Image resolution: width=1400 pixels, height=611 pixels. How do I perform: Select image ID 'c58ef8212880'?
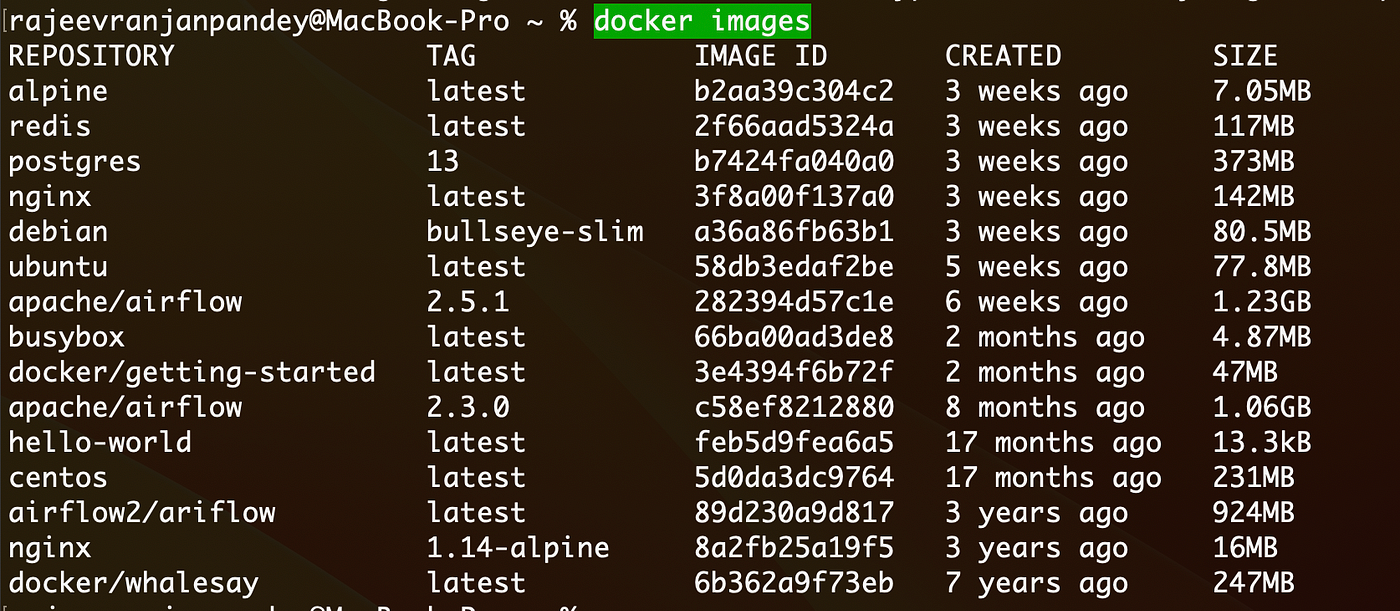(x=794, y=408)
